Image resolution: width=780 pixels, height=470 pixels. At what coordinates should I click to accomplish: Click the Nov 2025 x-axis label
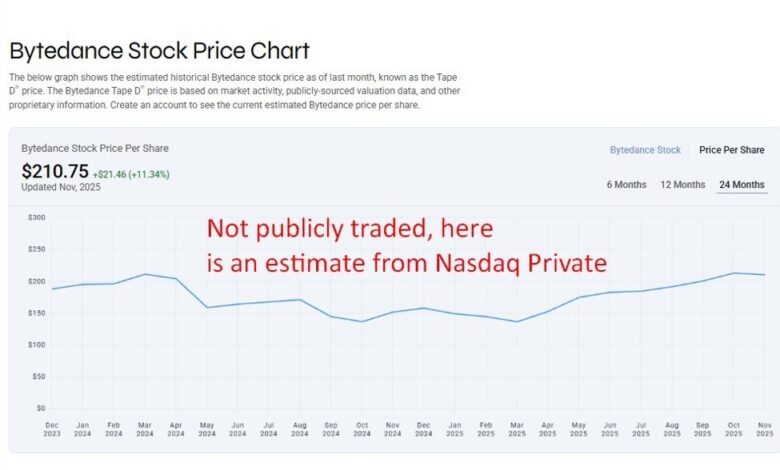(x=765, y=428)
